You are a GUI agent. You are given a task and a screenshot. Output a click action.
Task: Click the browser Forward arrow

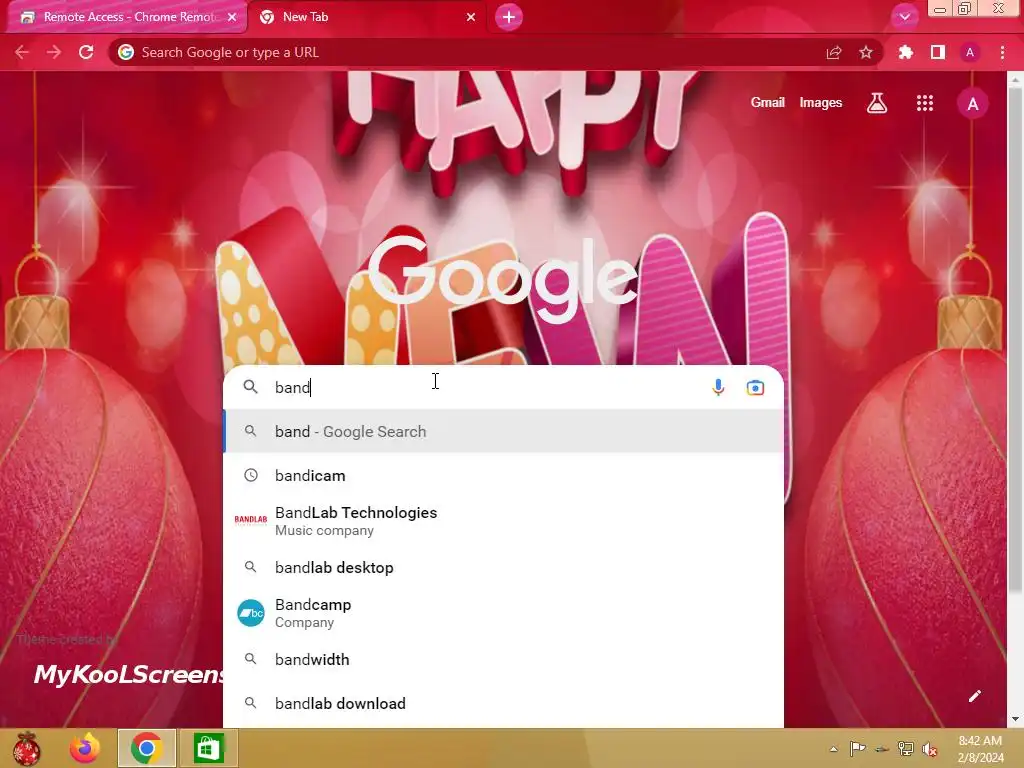pyautogui.click(x=54, y=52)
